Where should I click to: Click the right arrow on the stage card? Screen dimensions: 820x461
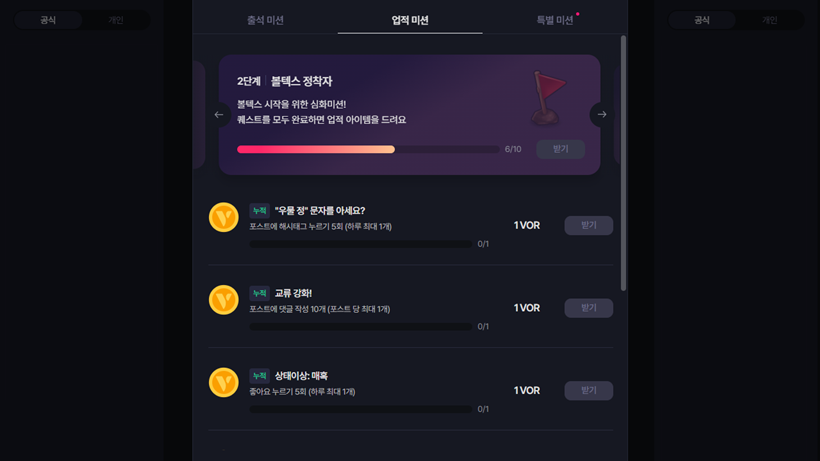click(x=601, y=115)
